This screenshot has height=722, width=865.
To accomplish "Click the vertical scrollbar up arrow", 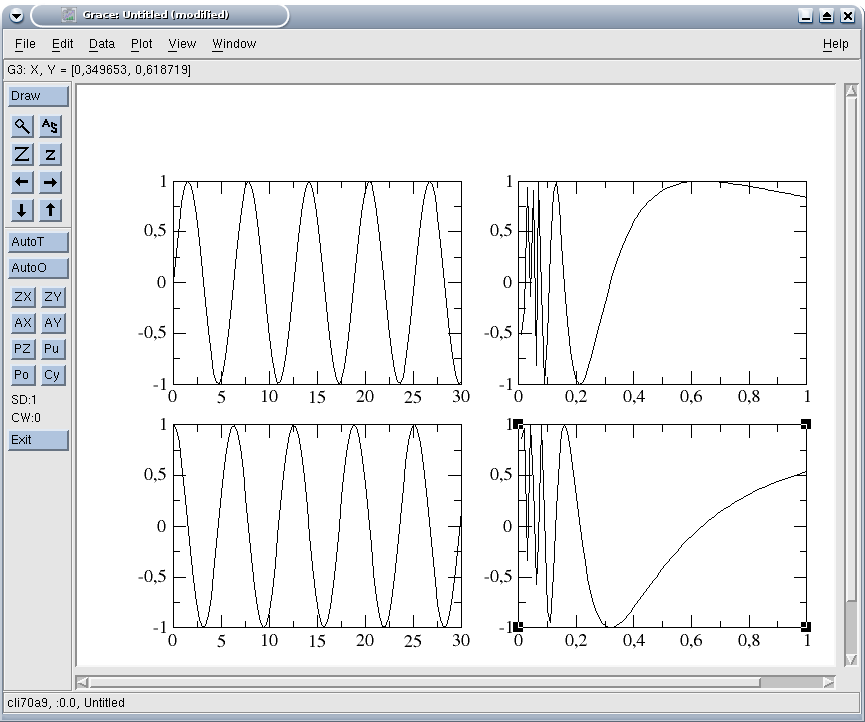I will click(851, 92).
